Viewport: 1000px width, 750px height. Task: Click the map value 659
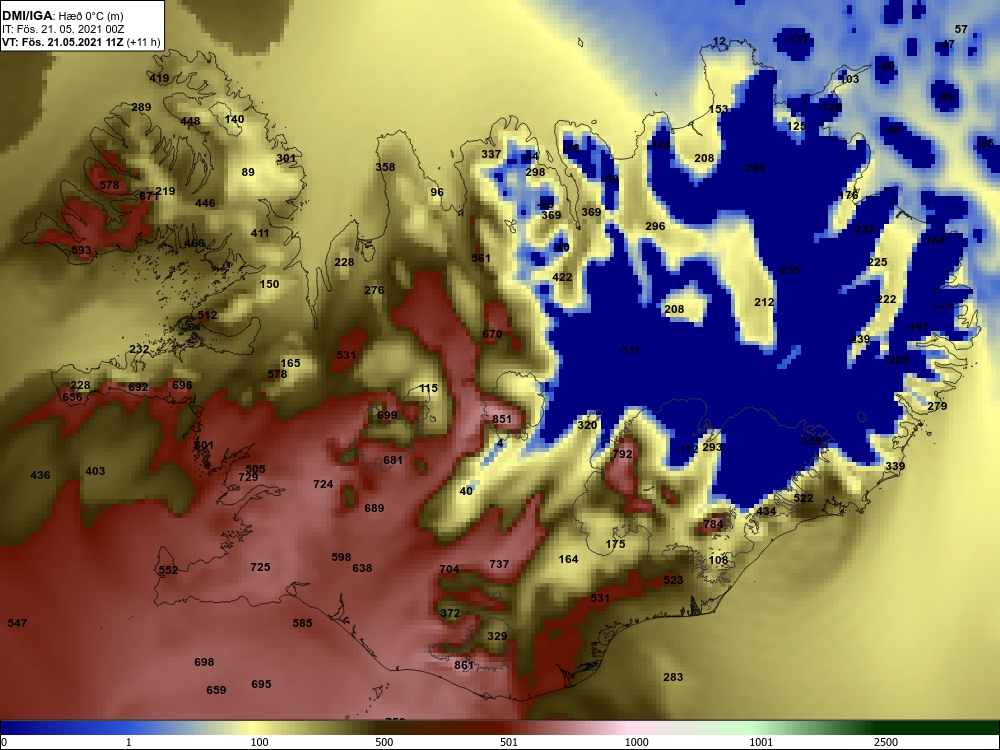pos(216,690)
